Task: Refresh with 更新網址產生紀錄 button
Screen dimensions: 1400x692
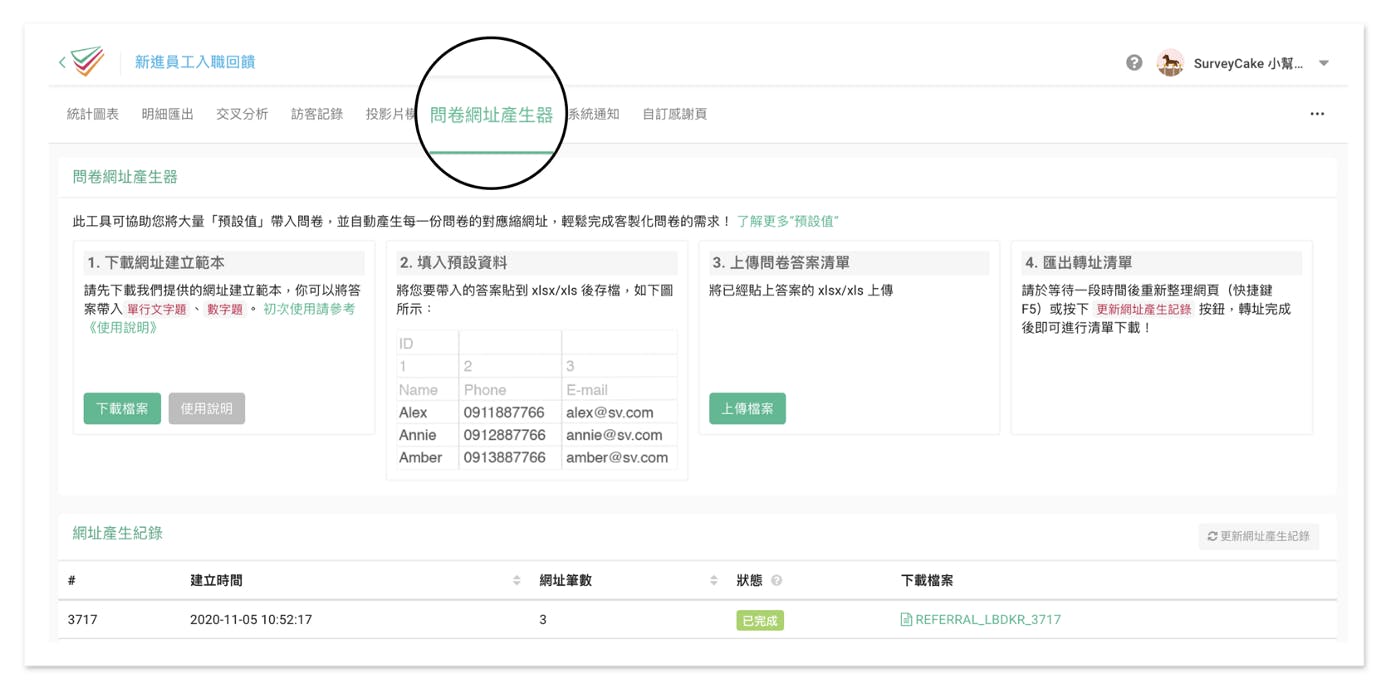Action: point(1258,537)
